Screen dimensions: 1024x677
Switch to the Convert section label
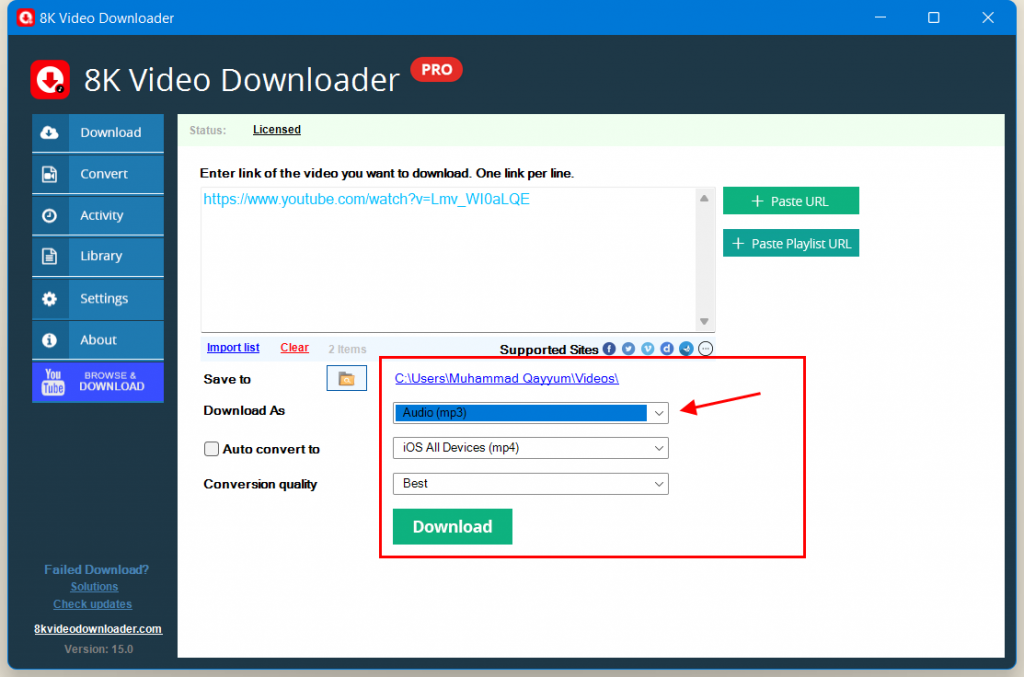coord(104,174)
